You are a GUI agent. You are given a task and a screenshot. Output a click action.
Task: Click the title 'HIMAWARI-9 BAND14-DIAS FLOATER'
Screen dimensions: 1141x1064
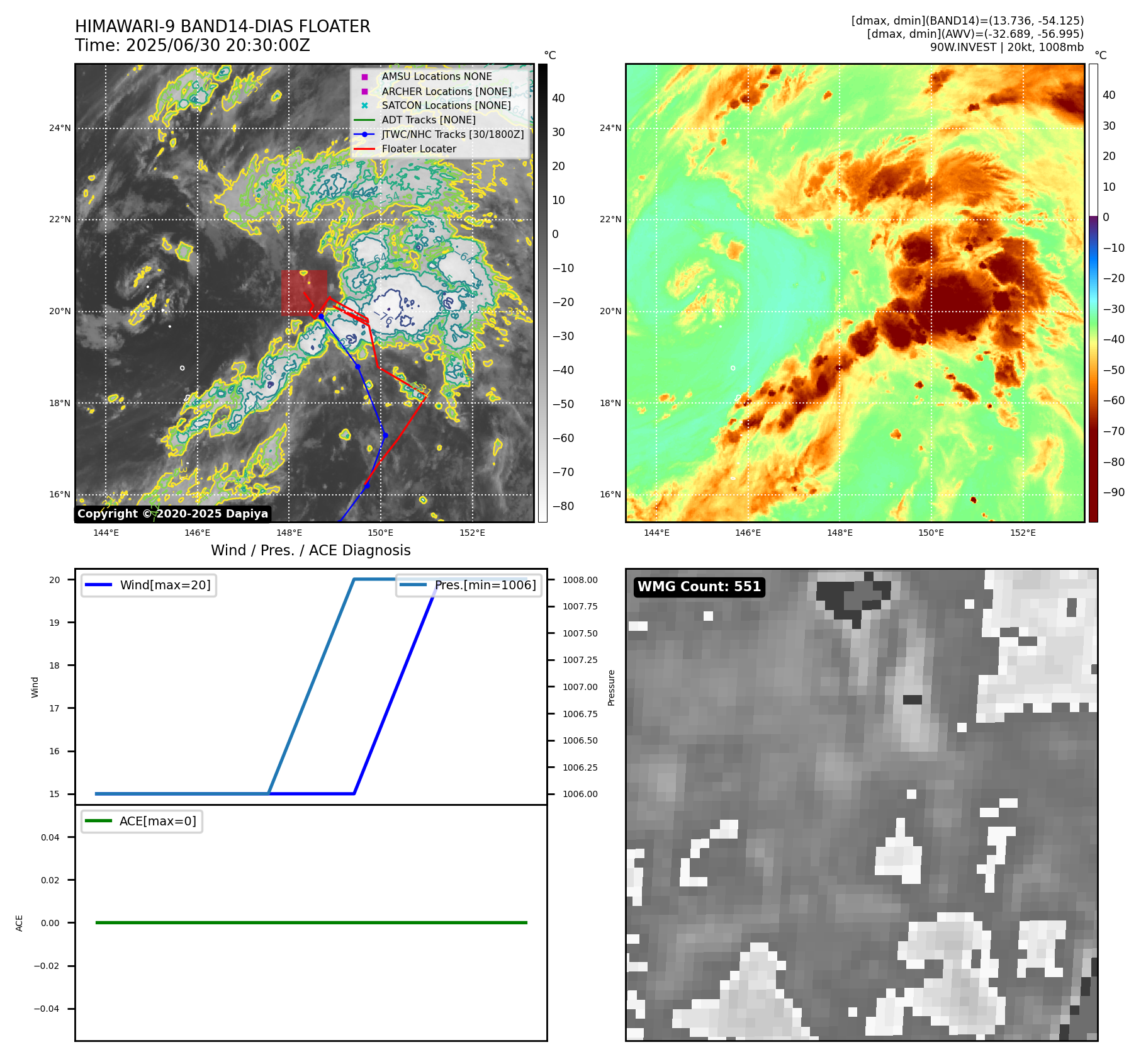pyautogui.click(x=222, y=26)
